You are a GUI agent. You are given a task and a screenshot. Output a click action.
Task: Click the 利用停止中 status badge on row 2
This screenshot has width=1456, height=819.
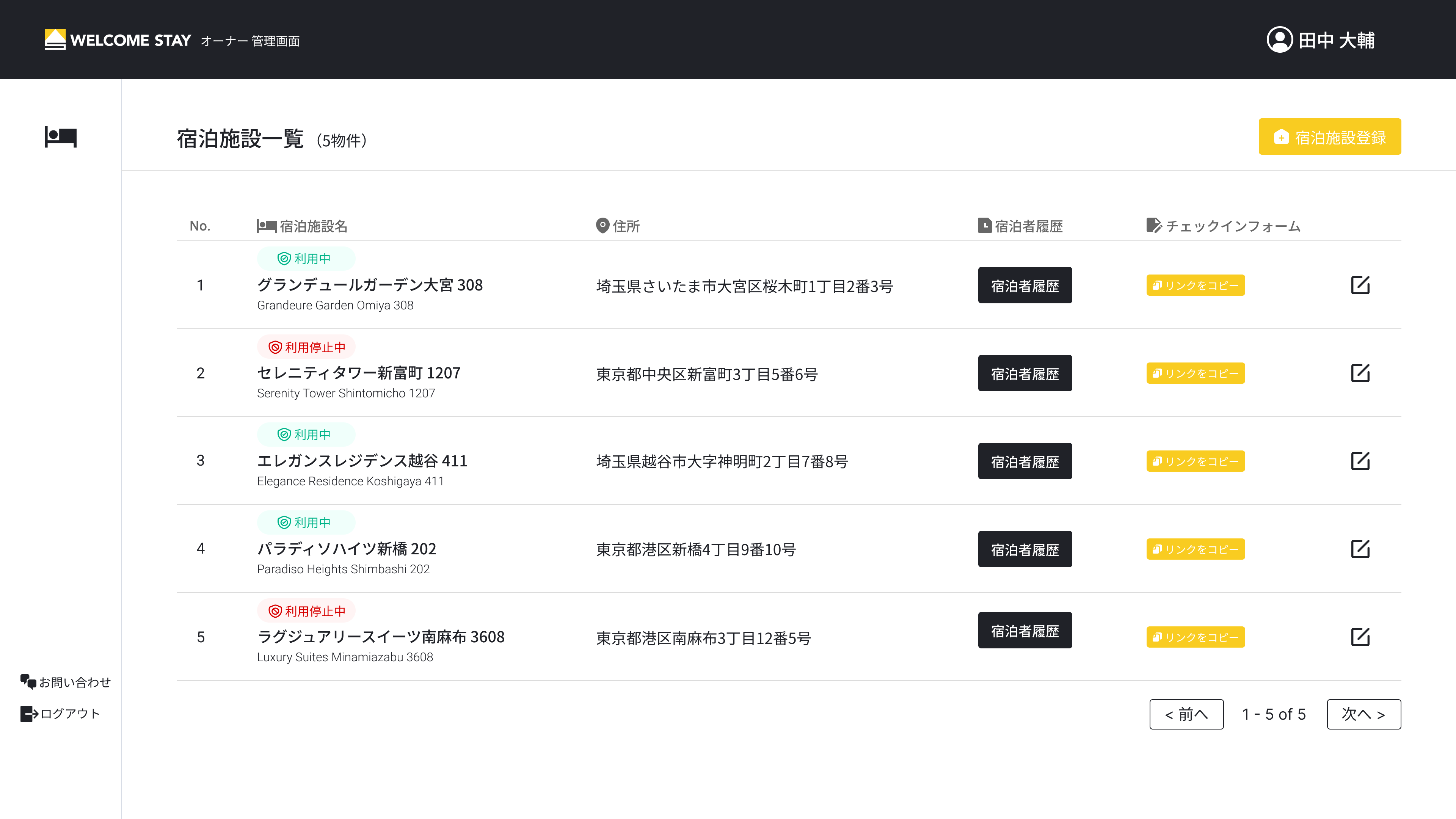click(x=306, y=347)
